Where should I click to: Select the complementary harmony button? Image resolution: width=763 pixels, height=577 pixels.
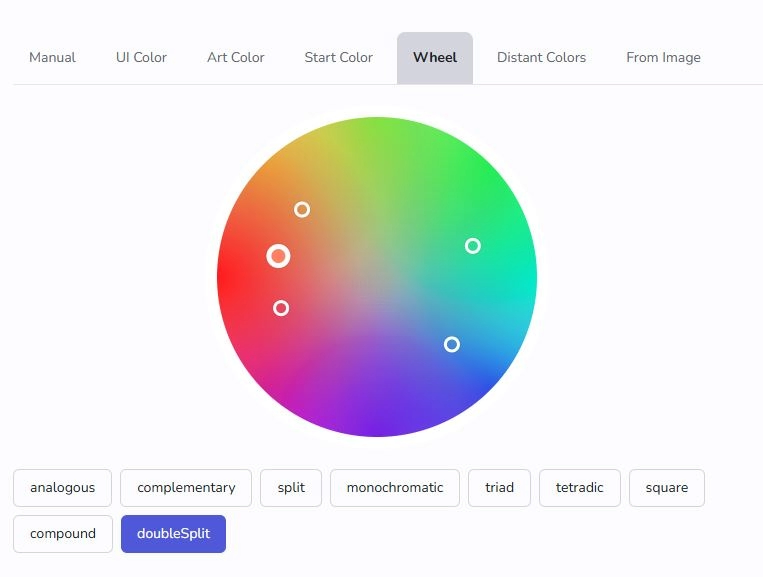click(186, 487)
